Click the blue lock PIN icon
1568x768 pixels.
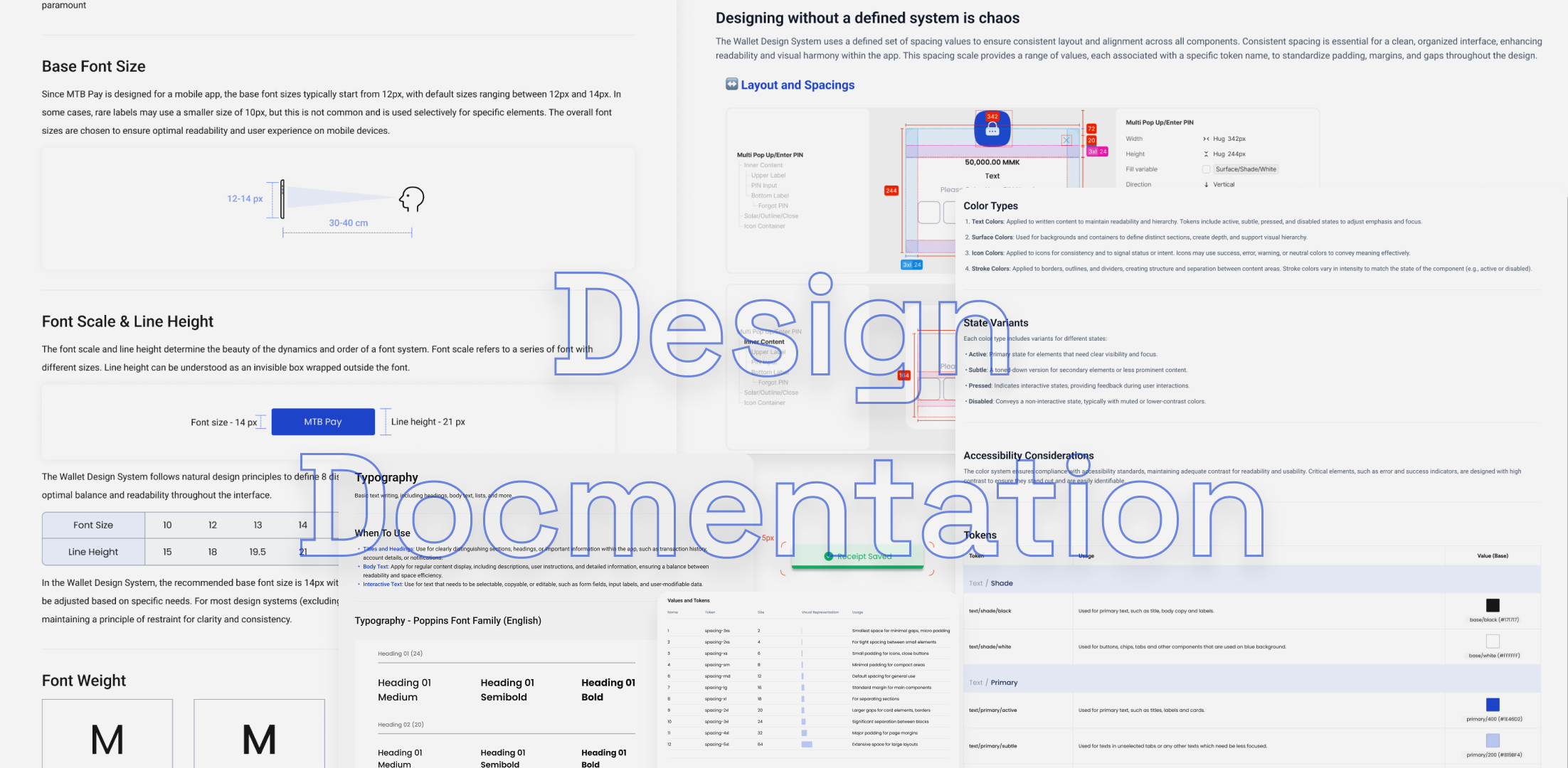coord(992,129)
